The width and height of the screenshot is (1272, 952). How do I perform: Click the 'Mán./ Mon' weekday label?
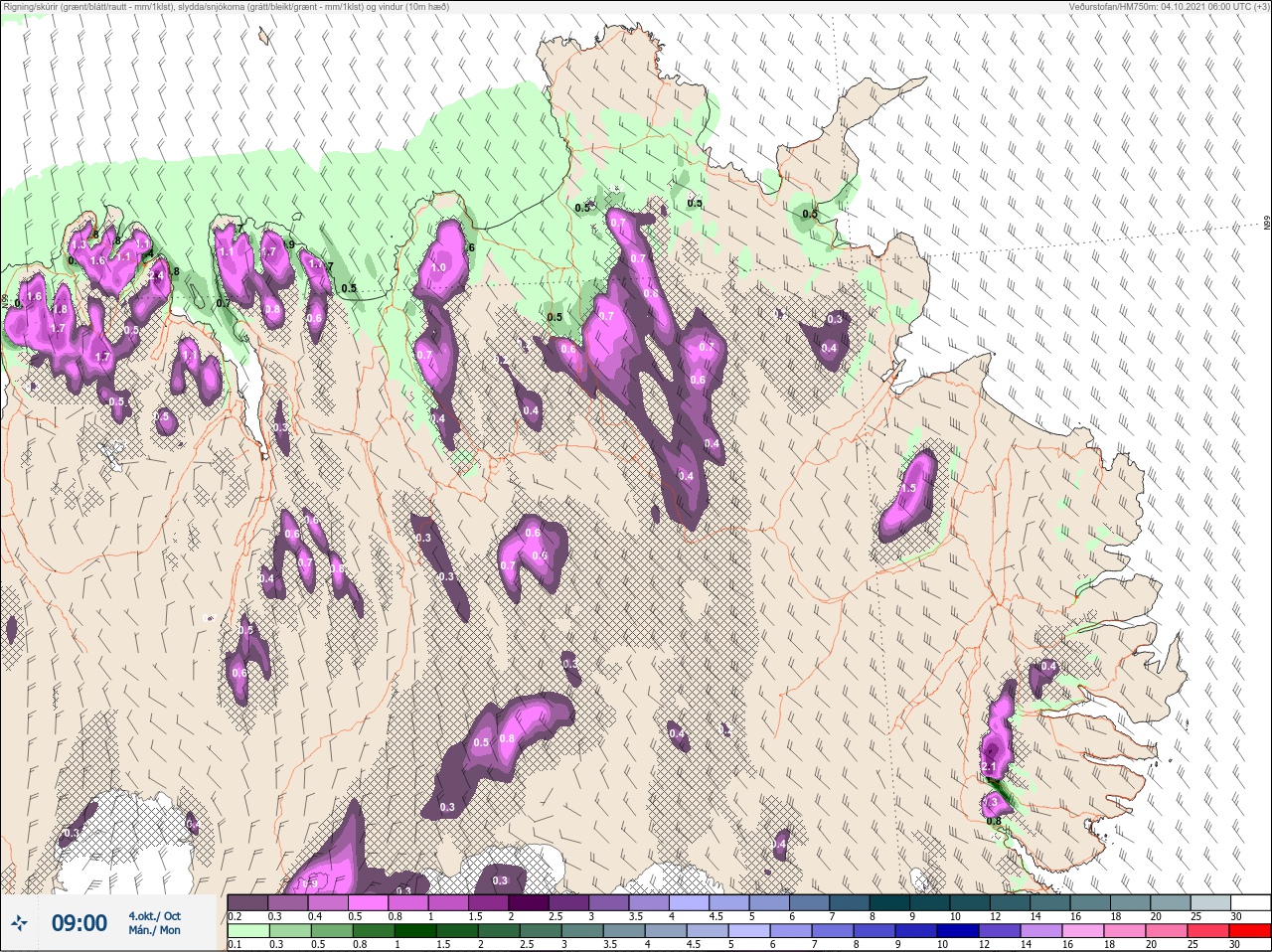pos(155,931)
